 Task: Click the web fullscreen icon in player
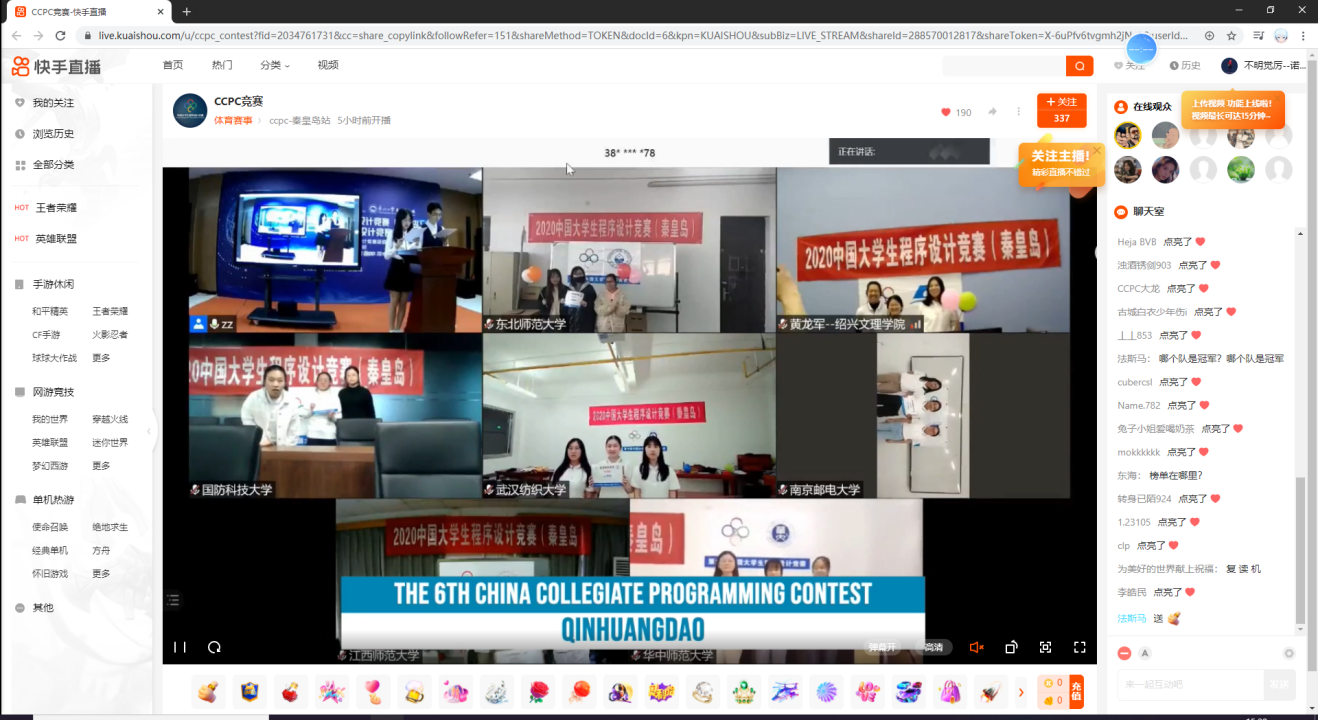coord(1045,647)
